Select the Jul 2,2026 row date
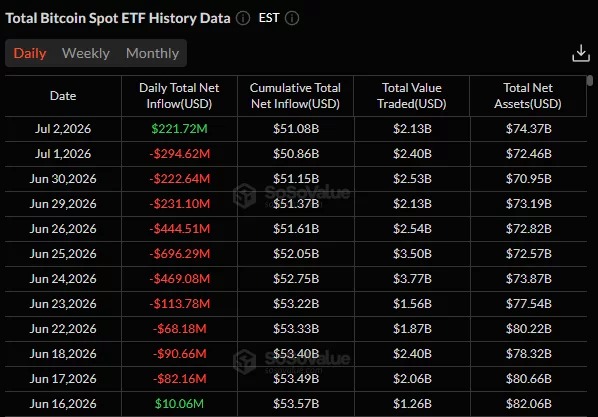The height and width of the screenshot is (417, 598). 63,129
